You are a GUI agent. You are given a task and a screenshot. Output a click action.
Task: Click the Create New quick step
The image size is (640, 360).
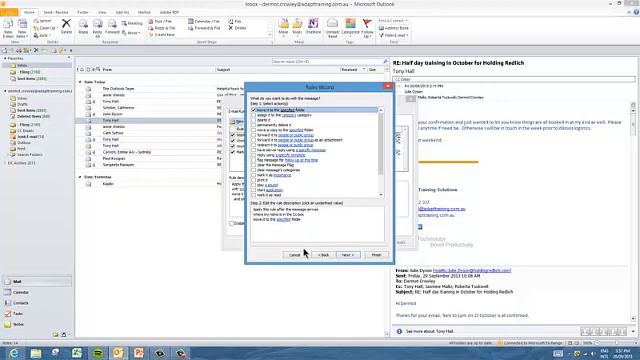click(162, 35)
